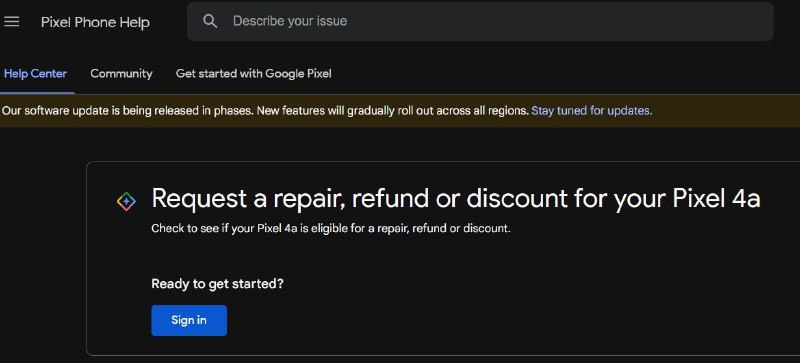Switch to the Help Center tab
This screenshot has width=800, height=363.
35,74
